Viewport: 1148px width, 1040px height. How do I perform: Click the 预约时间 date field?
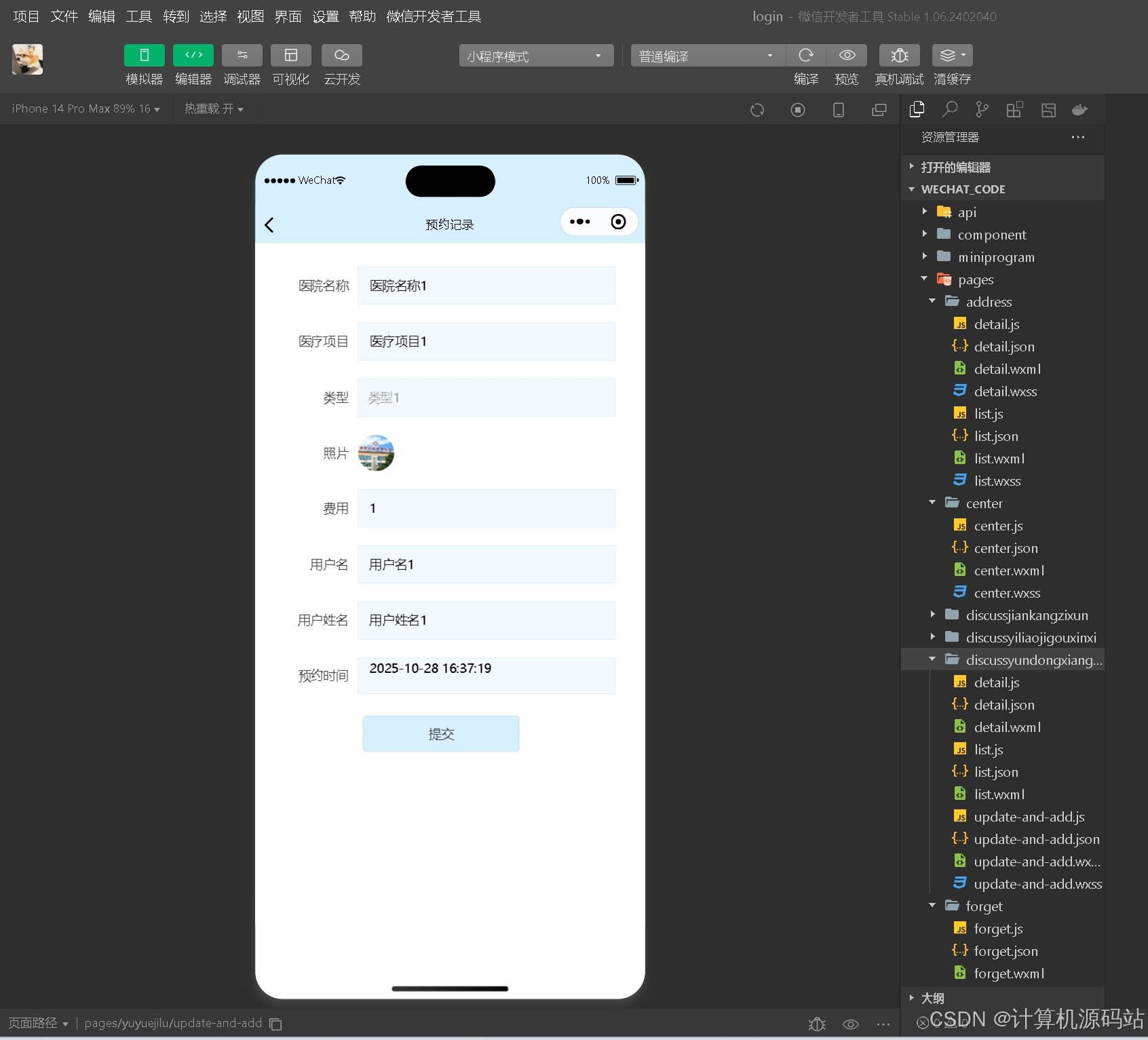pos(486,676)
